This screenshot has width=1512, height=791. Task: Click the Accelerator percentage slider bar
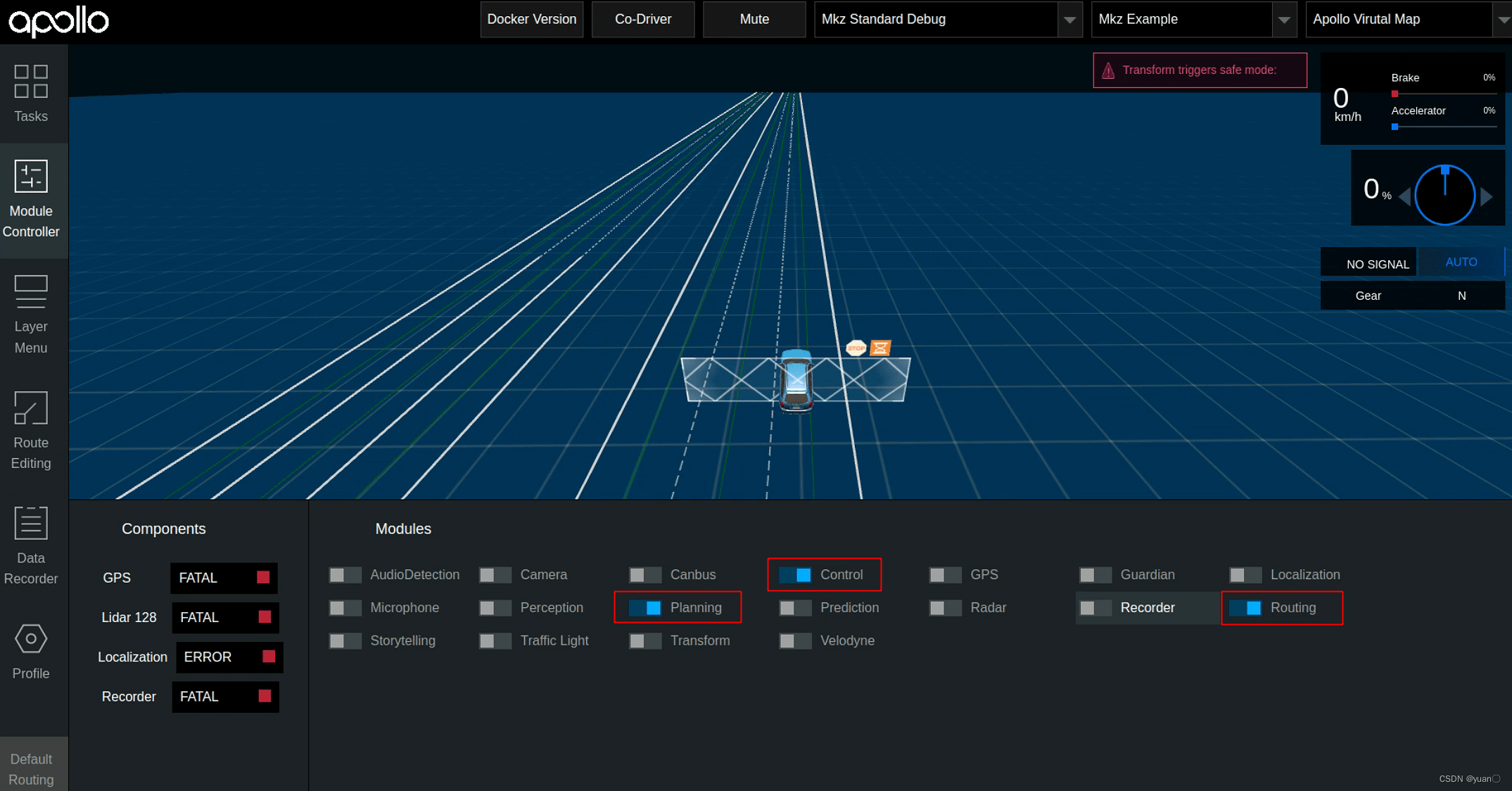tap(1444, 127)
